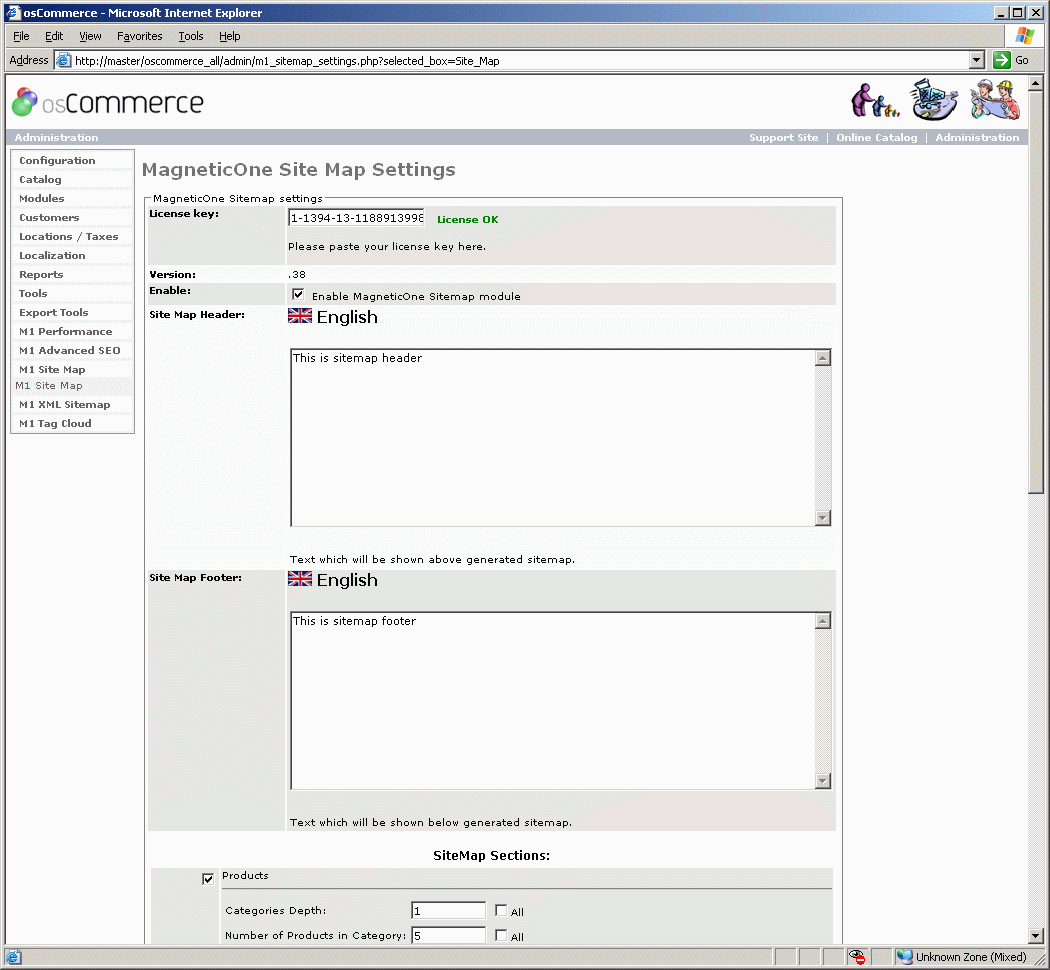Open the bold M1 Site Map sidebar heading
Viewport: 1050px width, 970px height.
pyautogui.click(x=52, y=370)
